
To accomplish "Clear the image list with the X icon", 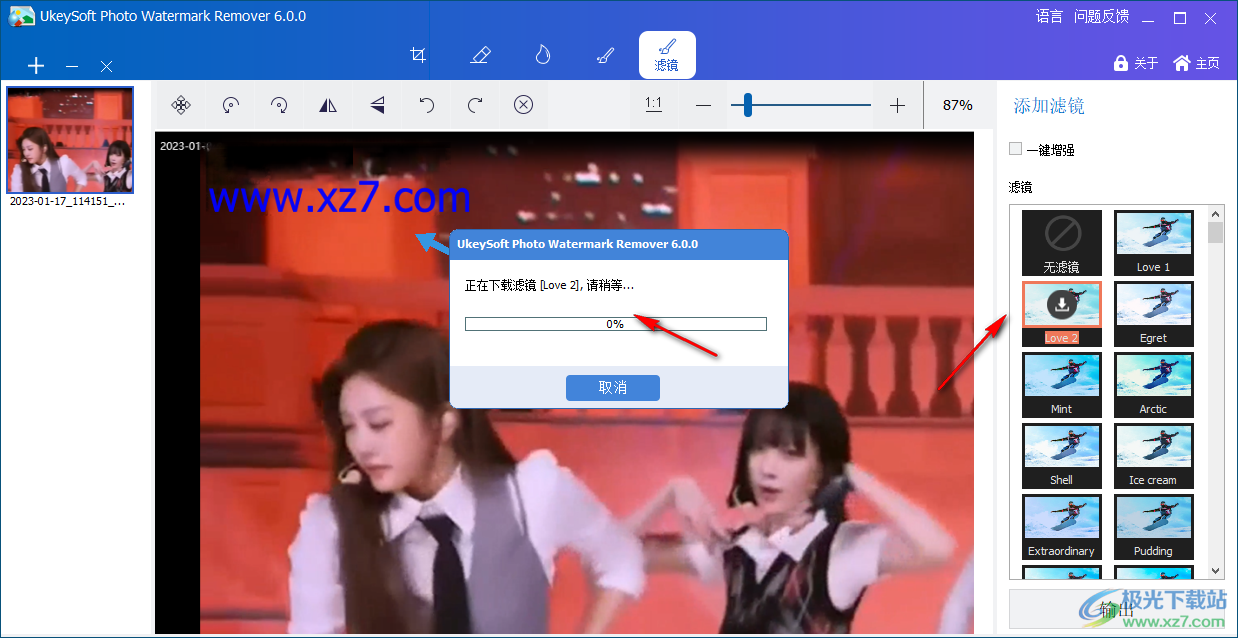I will pos(106,66).
